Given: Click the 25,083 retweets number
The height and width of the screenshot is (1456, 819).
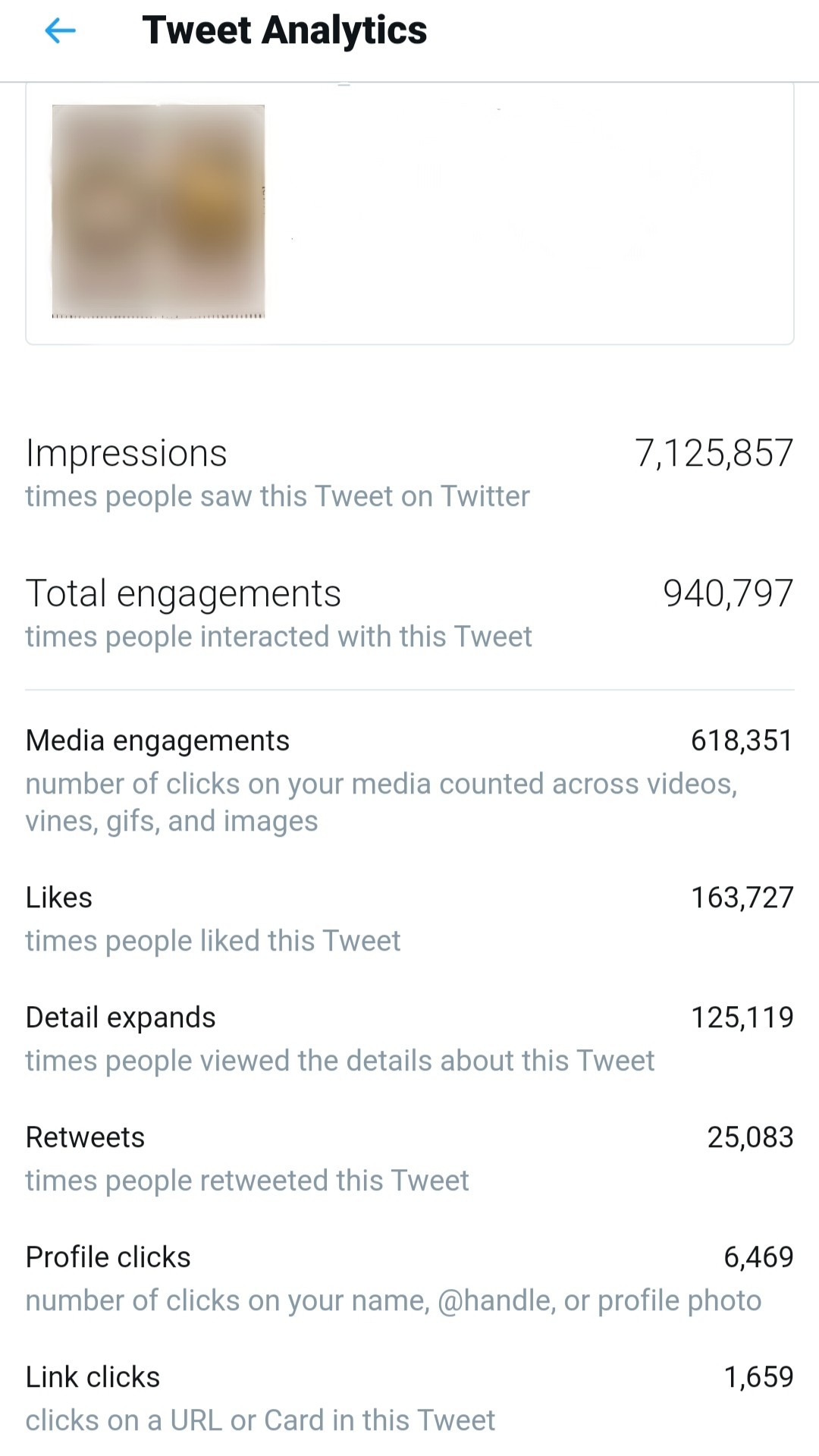Looking at the screenshot, I should pyautogui.click(x=750, y=1137).
